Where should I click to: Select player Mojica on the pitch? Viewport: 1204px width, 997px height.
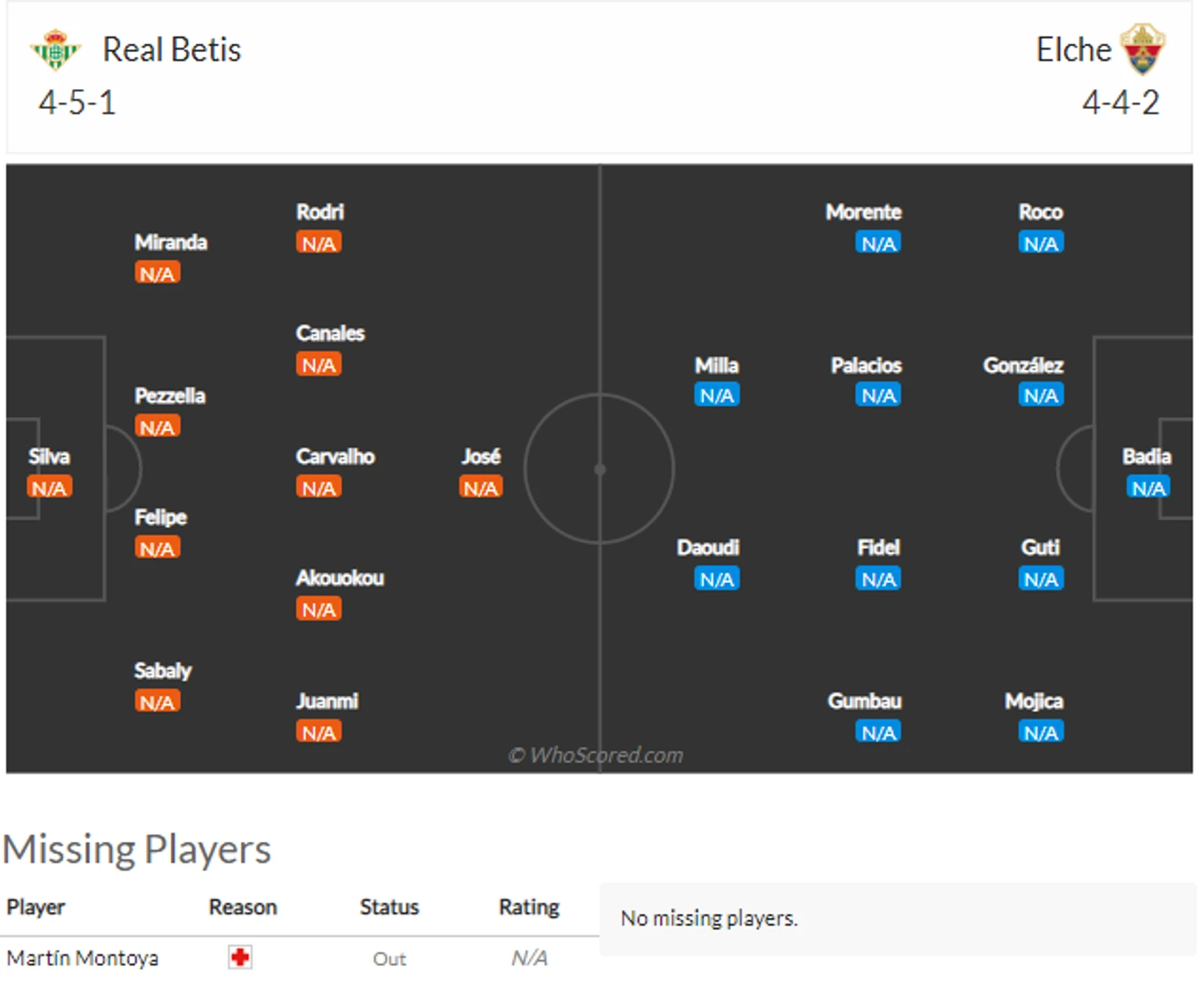point(1033,701)
